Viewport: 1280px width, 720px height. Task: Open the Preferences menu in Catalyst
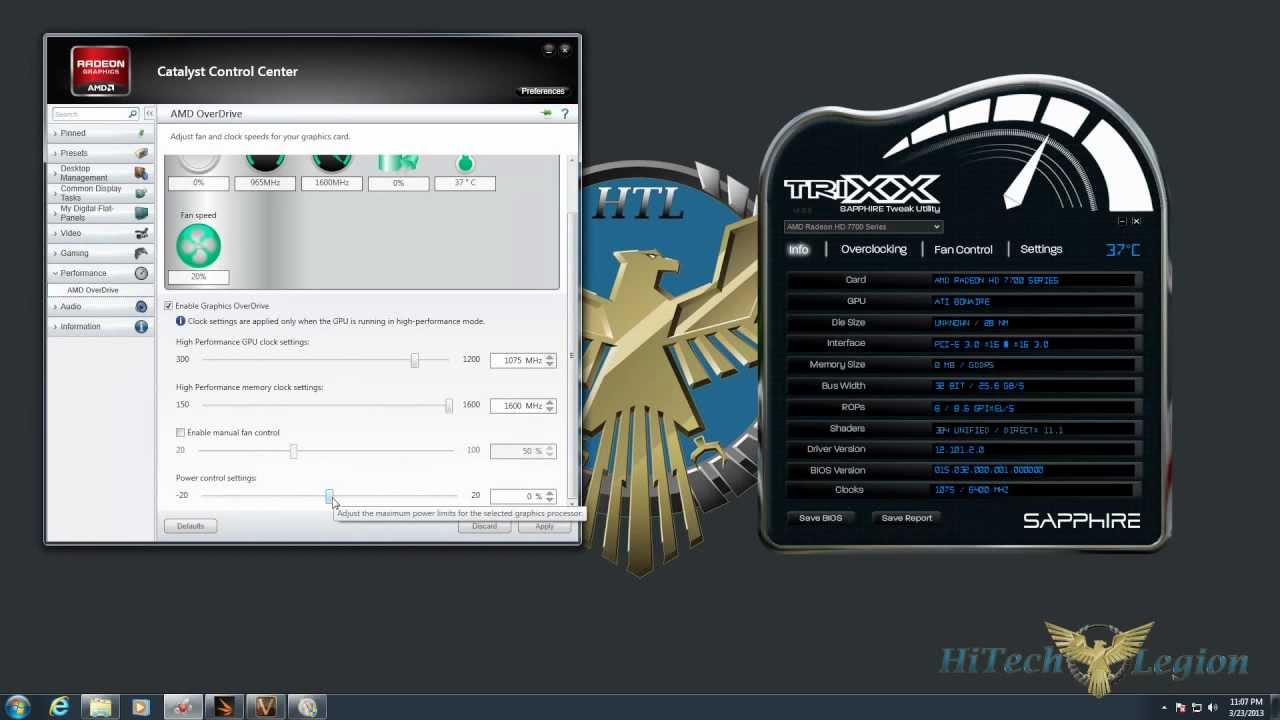tap(543, 91)
